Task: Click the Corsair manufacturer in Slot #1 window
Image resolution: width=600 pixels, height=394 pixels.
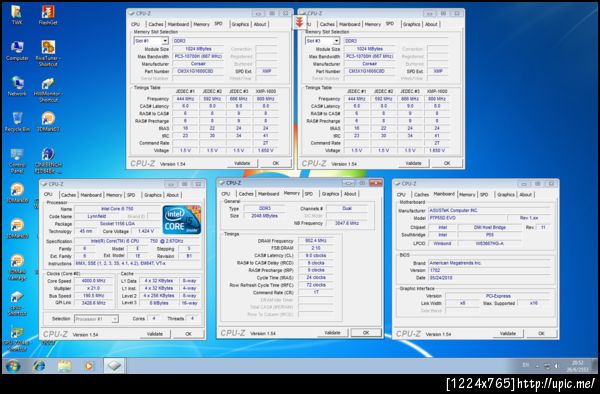Action: [198, 64]
